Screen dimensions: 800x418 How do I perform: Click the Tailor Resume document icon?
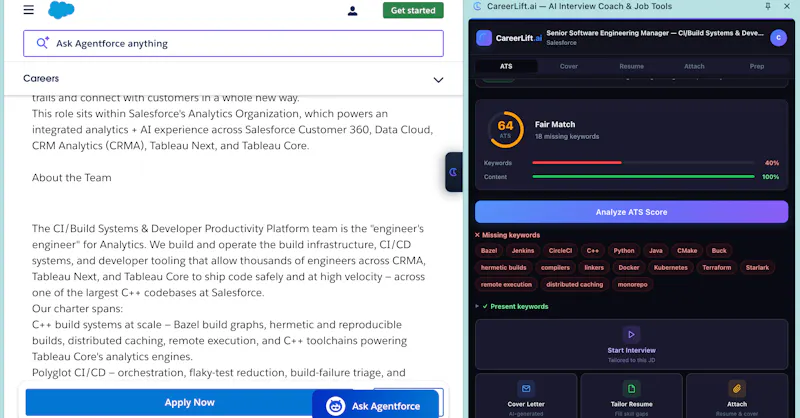tap(632, 389)
